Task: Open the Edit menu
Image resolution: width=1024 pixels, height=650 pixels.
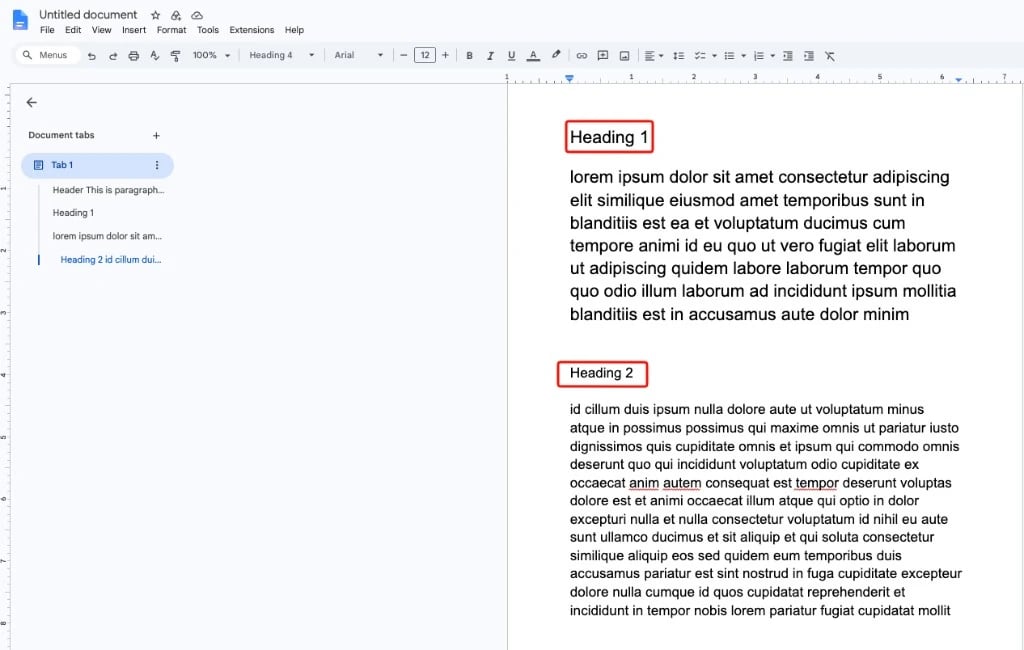Action: coord(73,30)
